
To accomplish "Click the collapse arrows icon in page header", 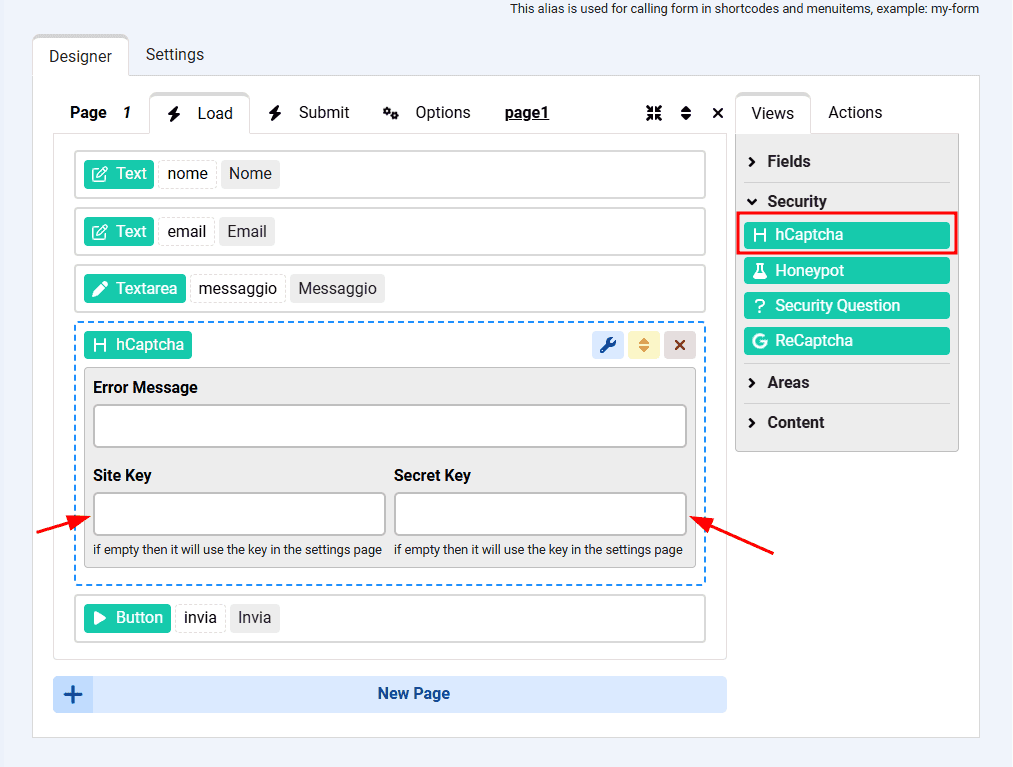I will (654, 113).
